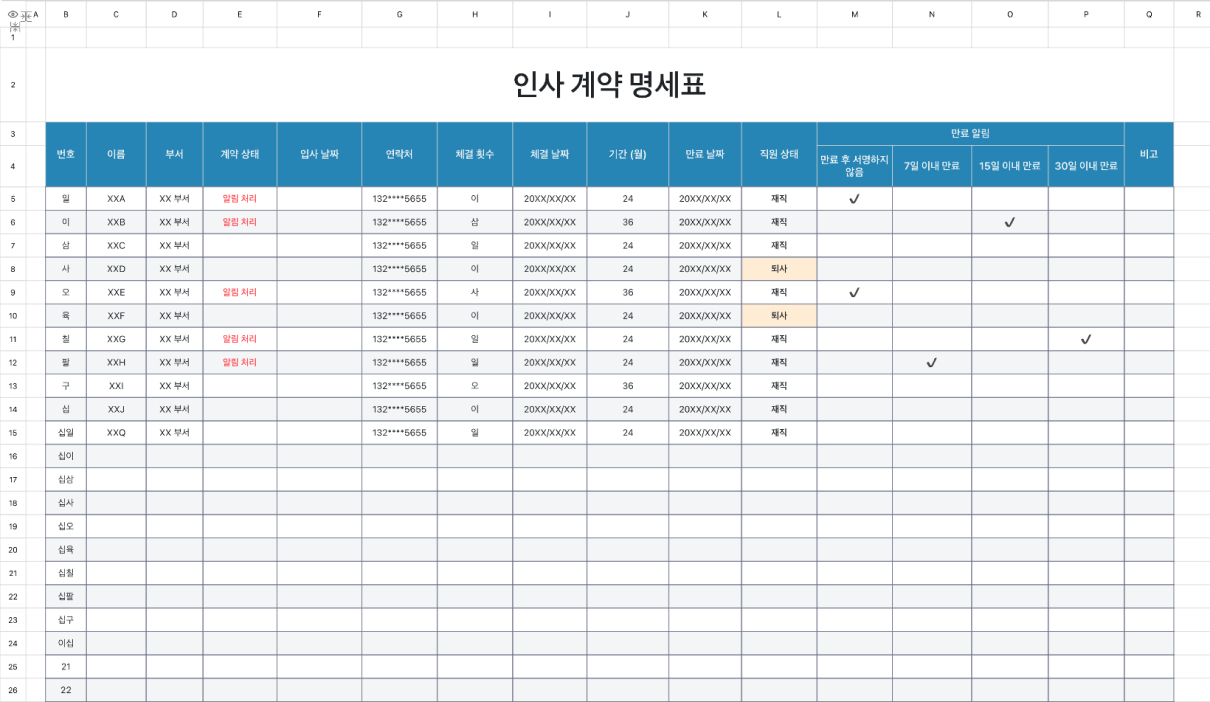Select row 26 header
1210x702 pixels.
(x=13, y=690)
